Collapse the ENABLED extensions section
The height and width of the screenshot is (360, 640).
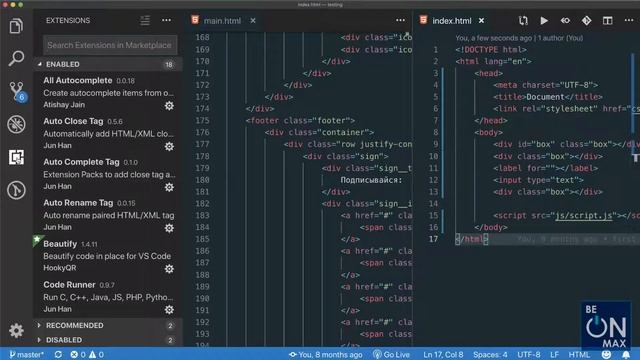point(108,64)
